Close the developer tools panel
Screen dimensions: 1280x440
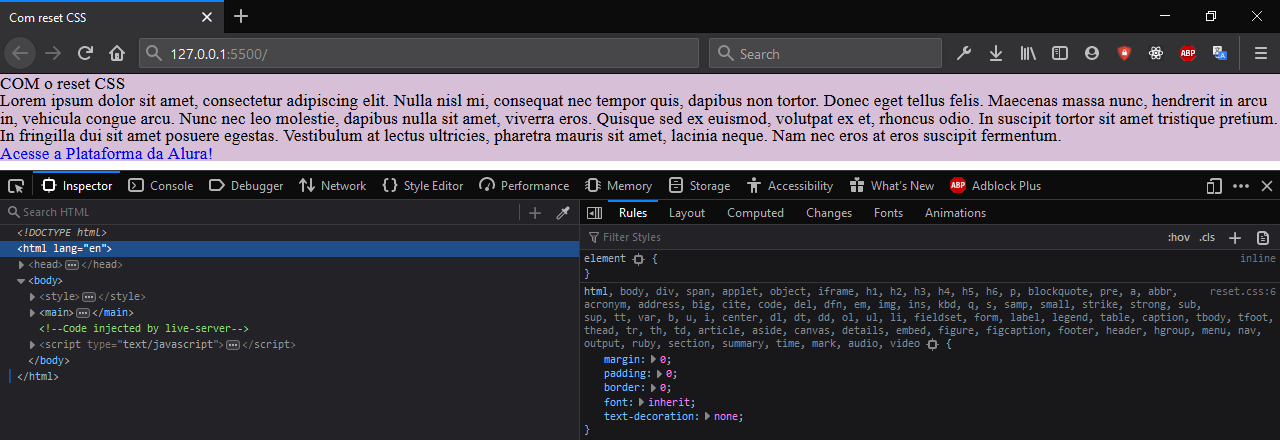(x=1266, y=186)
